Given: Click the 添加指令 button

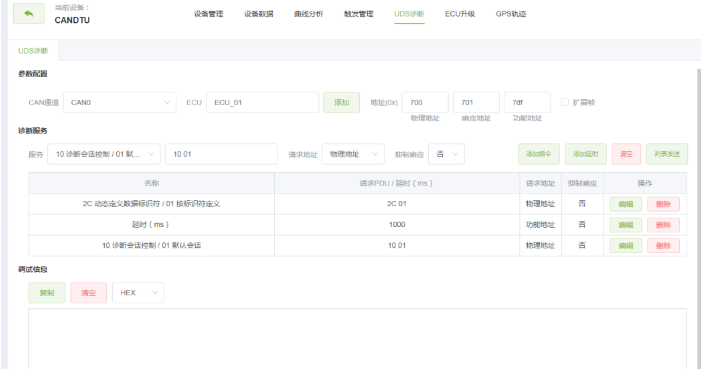Looking at the screenshot, I should (x=539, y=154).
